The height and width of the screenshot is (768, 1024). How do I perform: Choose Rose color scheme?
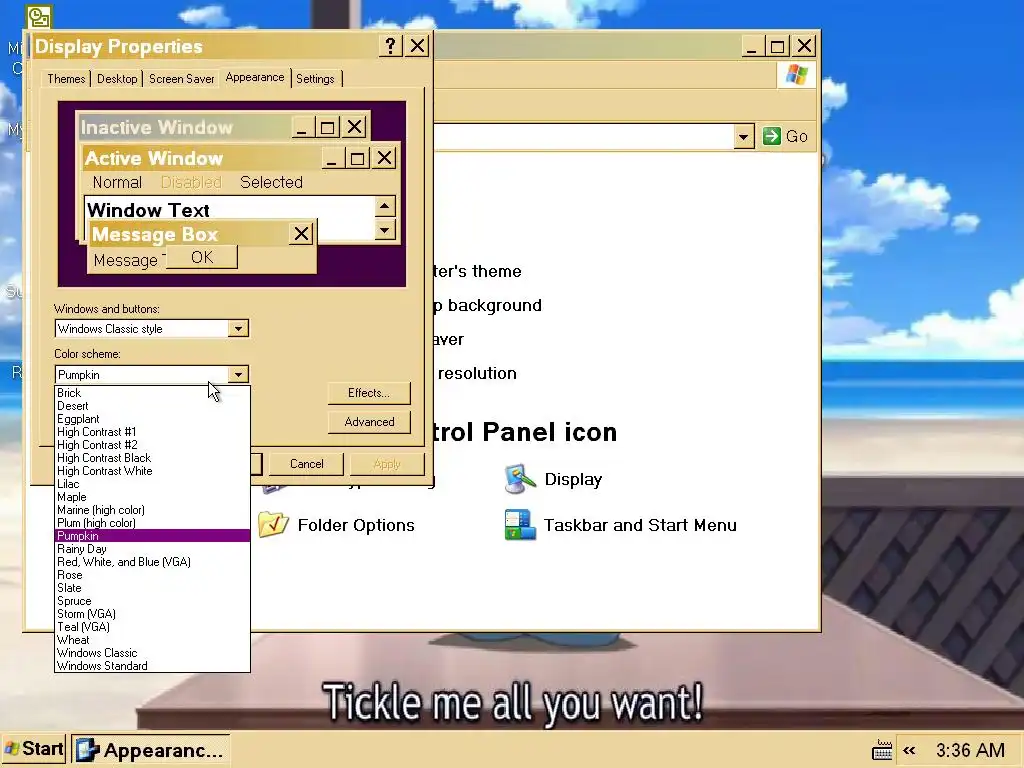click(152, 575)
